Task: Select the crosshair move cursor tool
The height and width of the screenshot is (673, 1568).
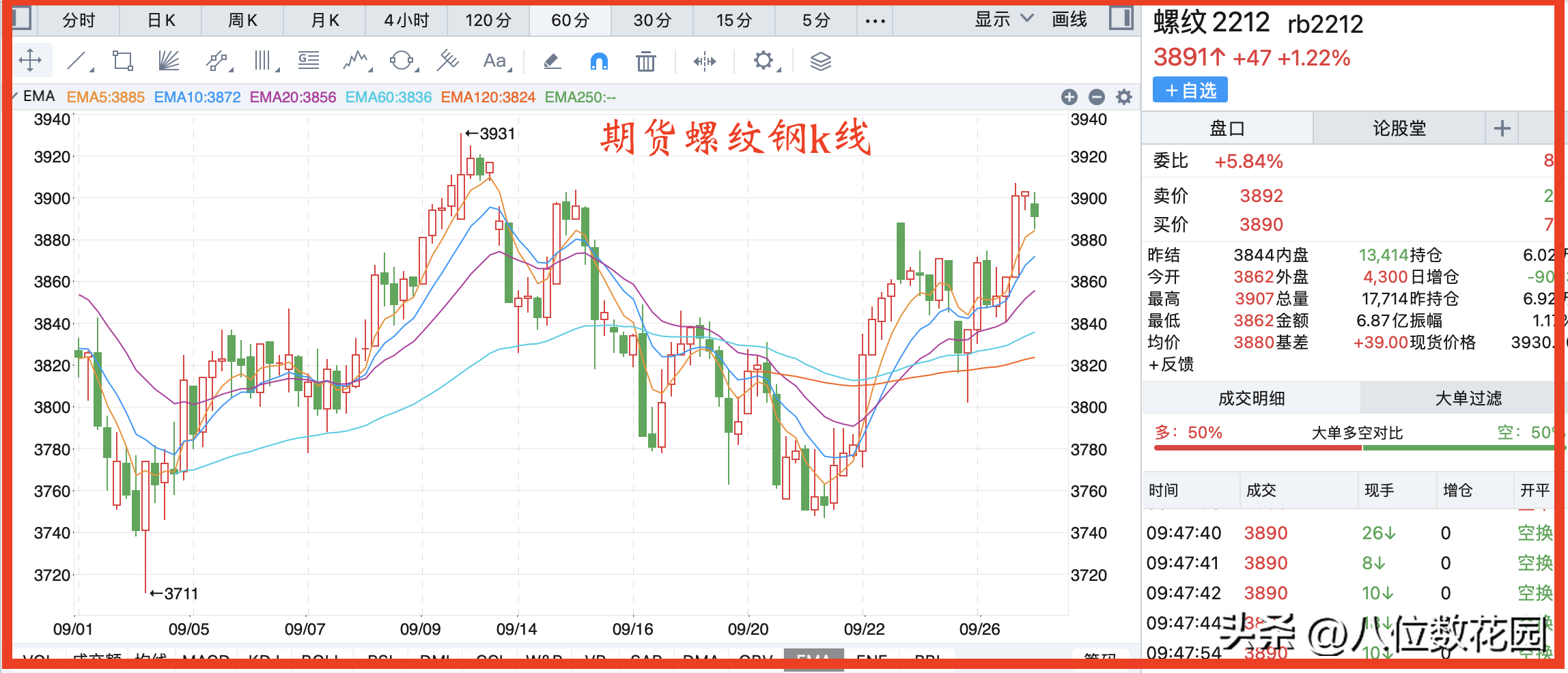Action: (30, 61)
